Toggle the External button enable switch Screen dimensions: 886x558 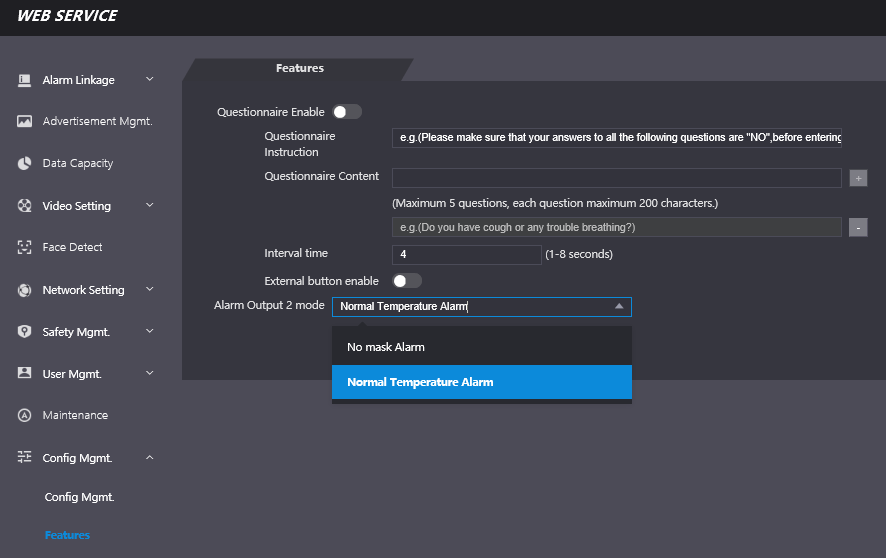[x=407, y=281]
